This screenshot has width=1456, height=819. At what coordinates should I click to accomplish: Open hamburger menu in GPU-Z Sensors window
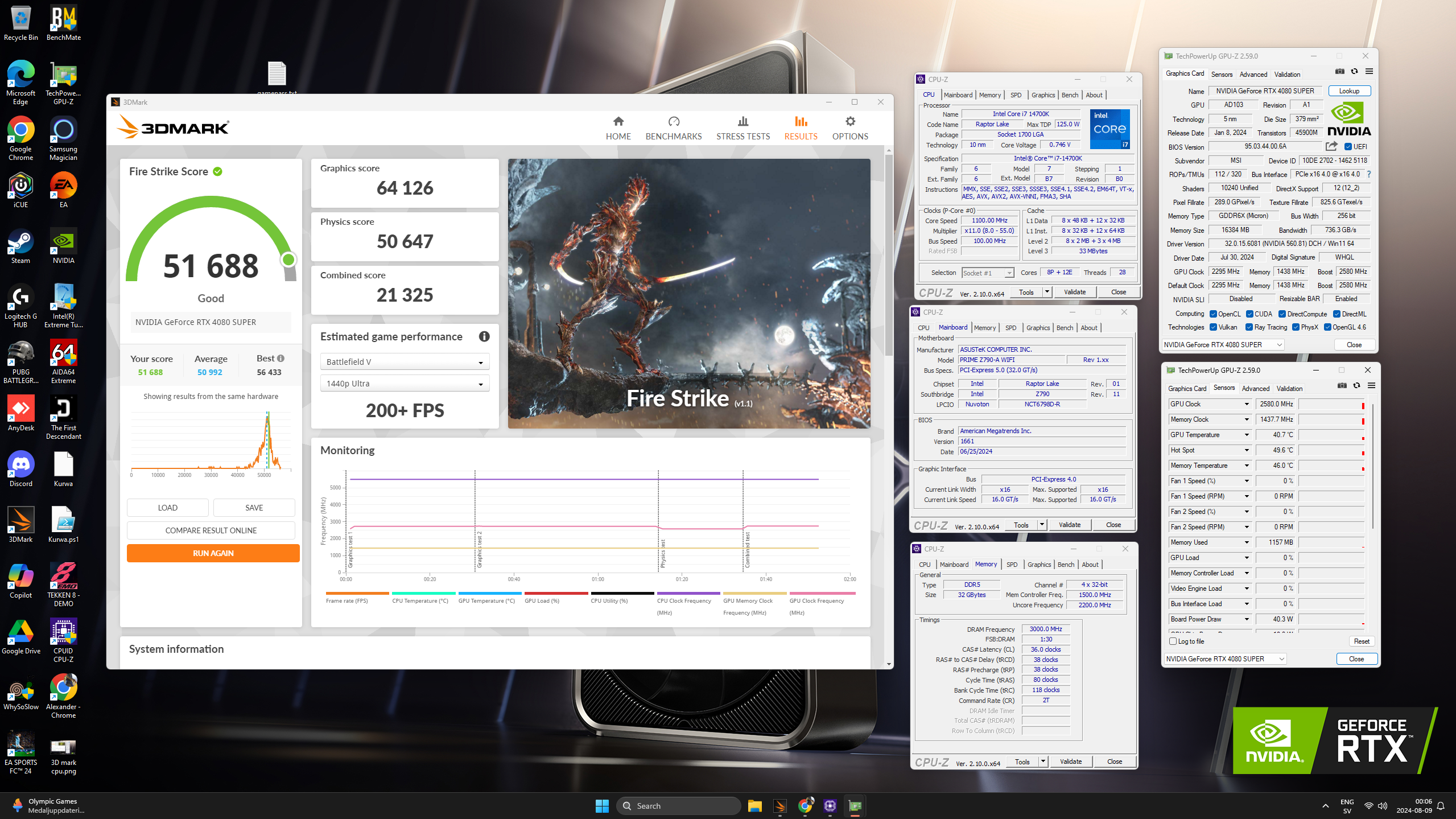[x=1371, y=385]
